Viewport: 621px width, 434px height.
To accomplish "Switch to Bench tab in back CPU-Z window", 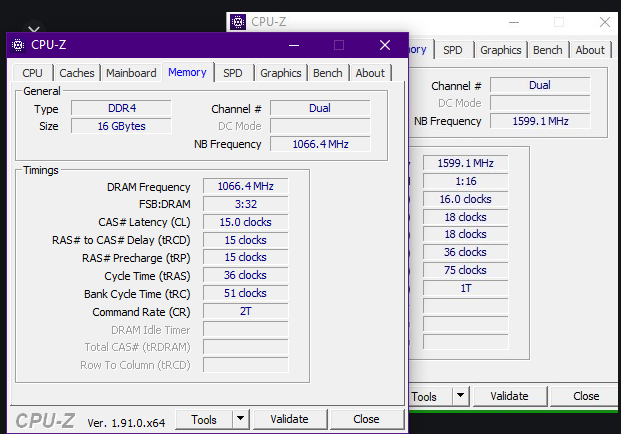I will [548, 50].
